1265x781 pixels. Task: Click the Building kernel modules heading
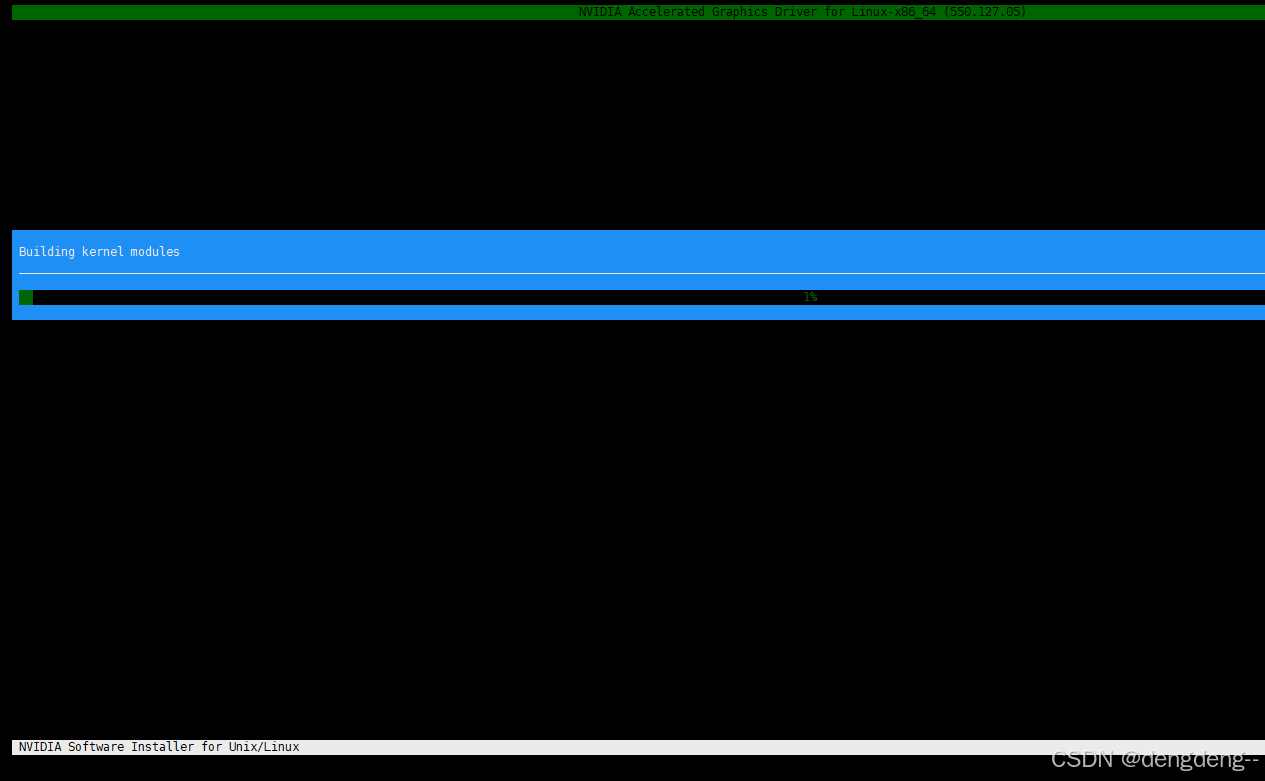[98, 251]
